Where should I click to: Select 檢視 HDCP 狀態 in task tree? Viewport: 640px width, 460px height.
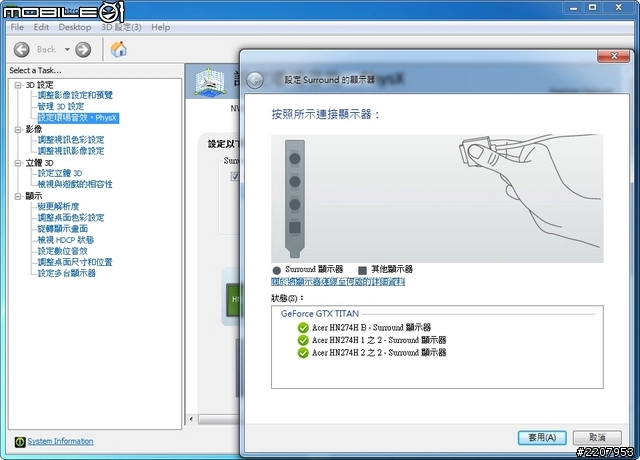point(66,240)
